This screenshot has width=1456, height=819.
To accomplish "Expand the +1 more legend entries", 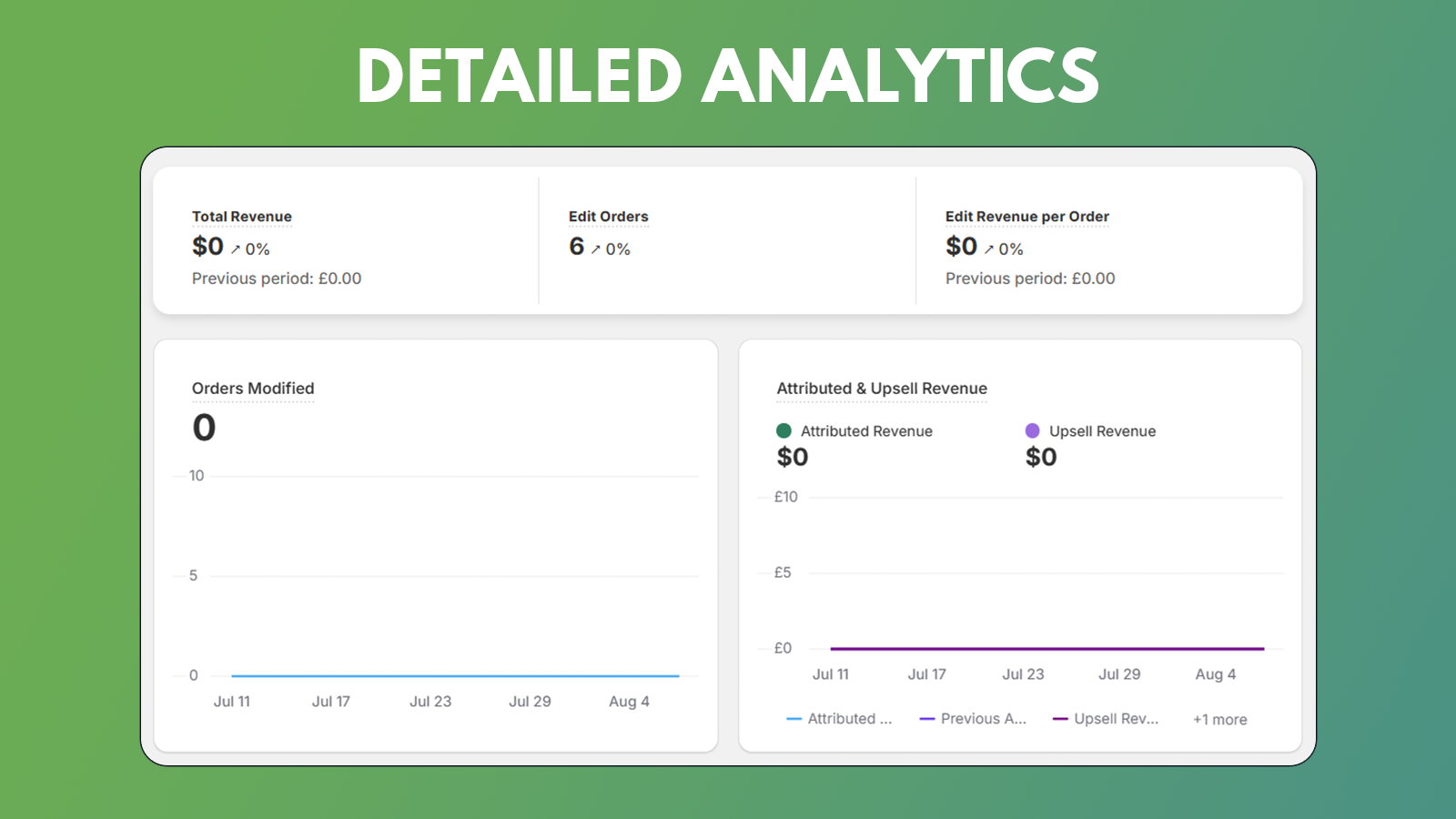I will [1218, 719].
